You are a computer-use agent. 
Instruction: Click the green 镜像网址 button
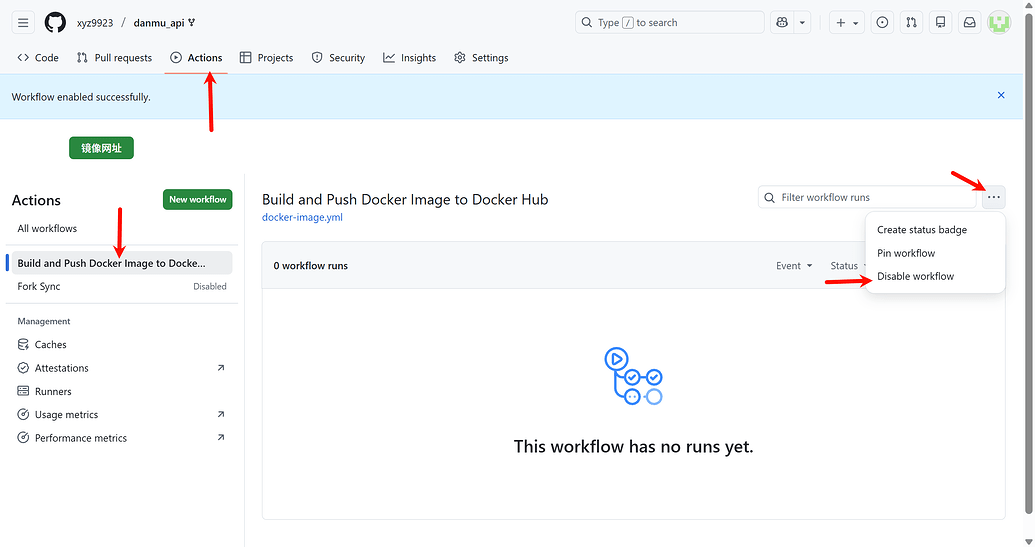click(x=102, y=148)
